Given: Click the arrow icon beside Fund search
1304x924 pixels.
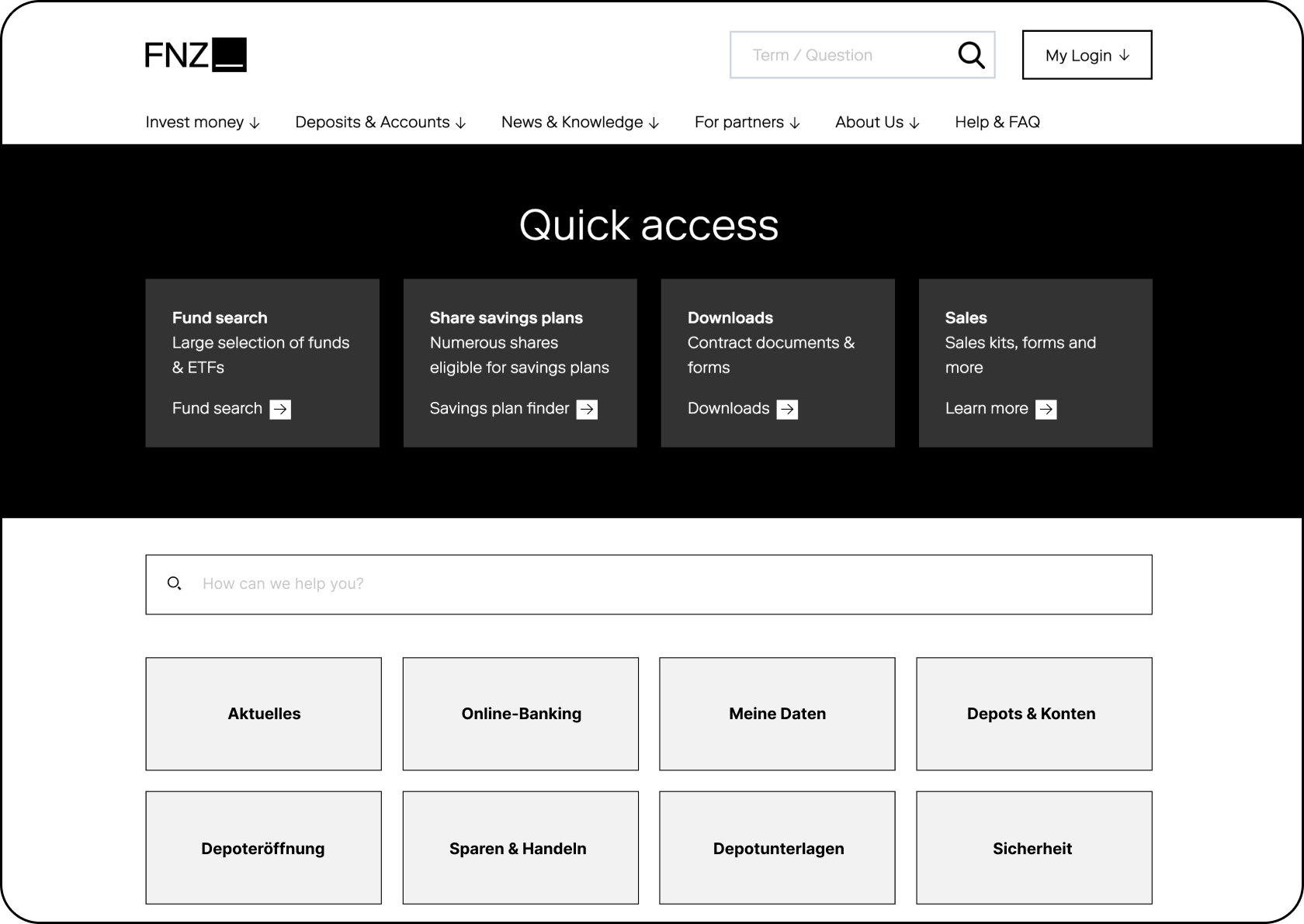Looking at the screenshot, I should [280, 410].
